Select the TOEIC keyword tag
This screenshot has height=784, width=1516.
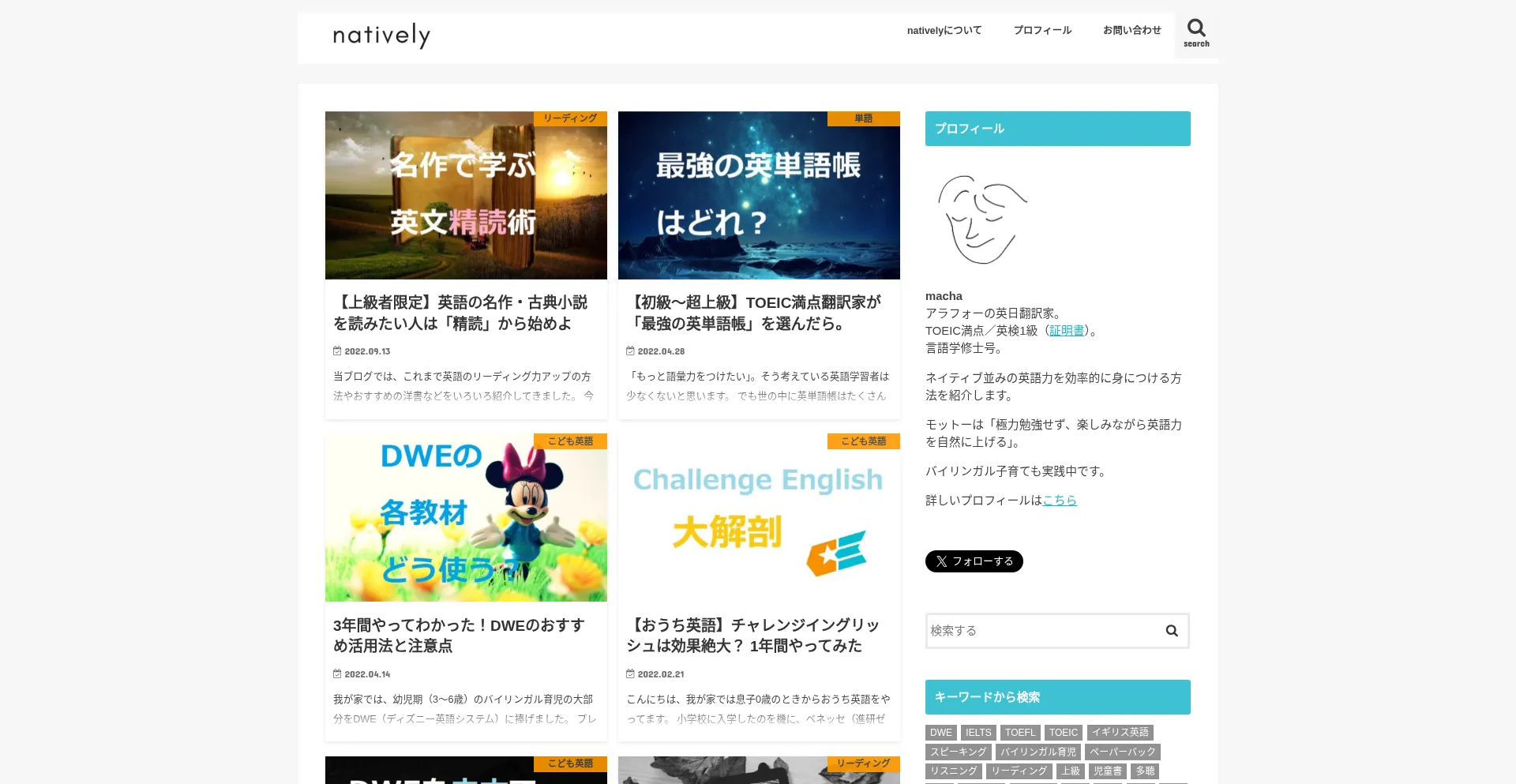(1064, 733)
